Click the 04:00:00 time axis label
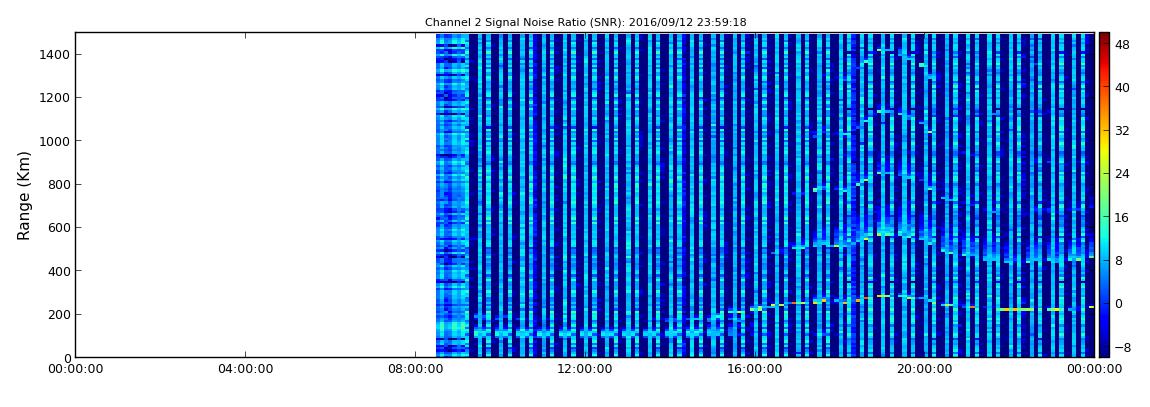The width and height of the screenshot is (1150, 407). coord(246,370)
